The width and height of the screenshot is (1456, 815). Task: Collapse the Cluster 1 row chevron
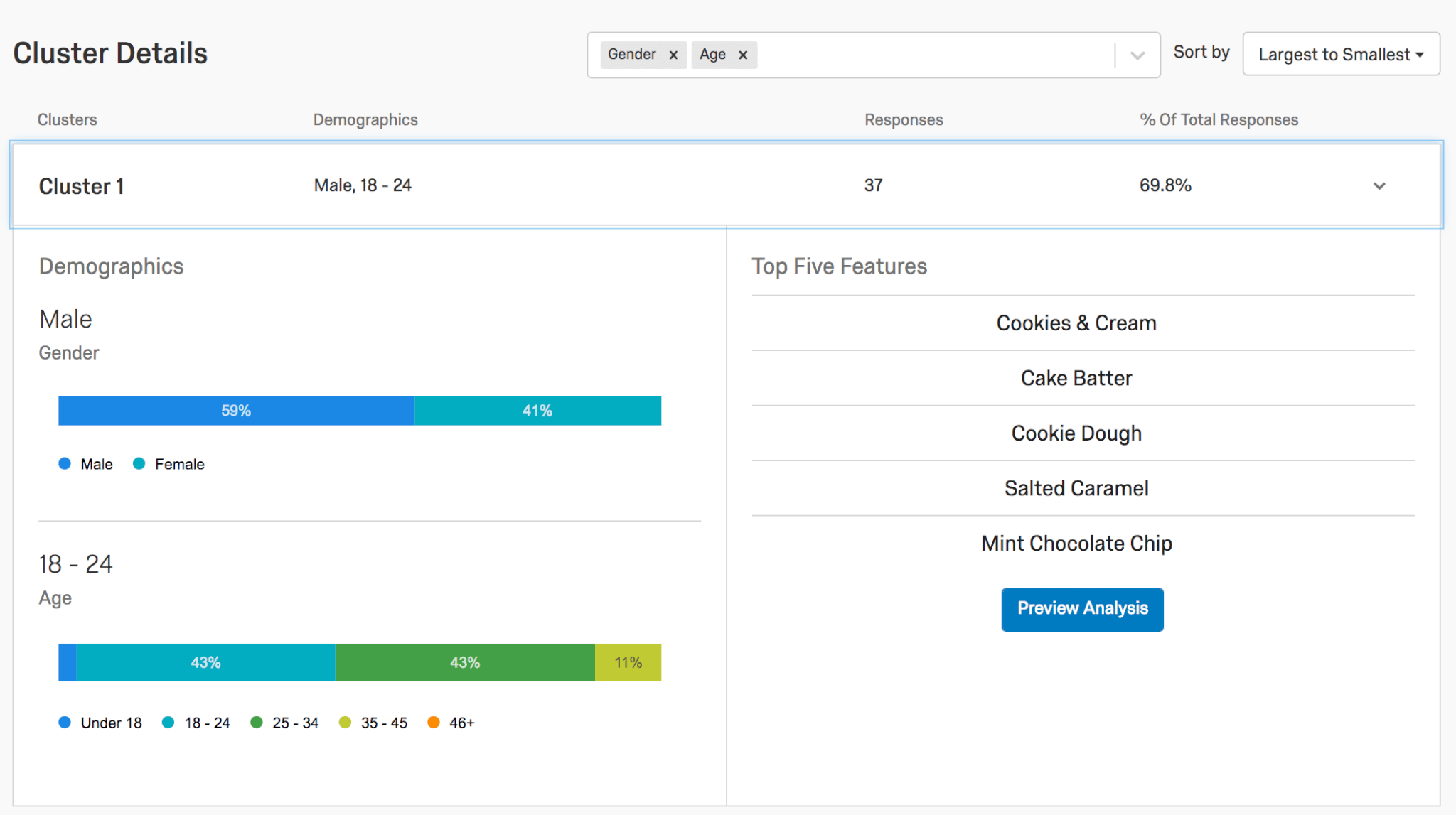point(1379,186)
